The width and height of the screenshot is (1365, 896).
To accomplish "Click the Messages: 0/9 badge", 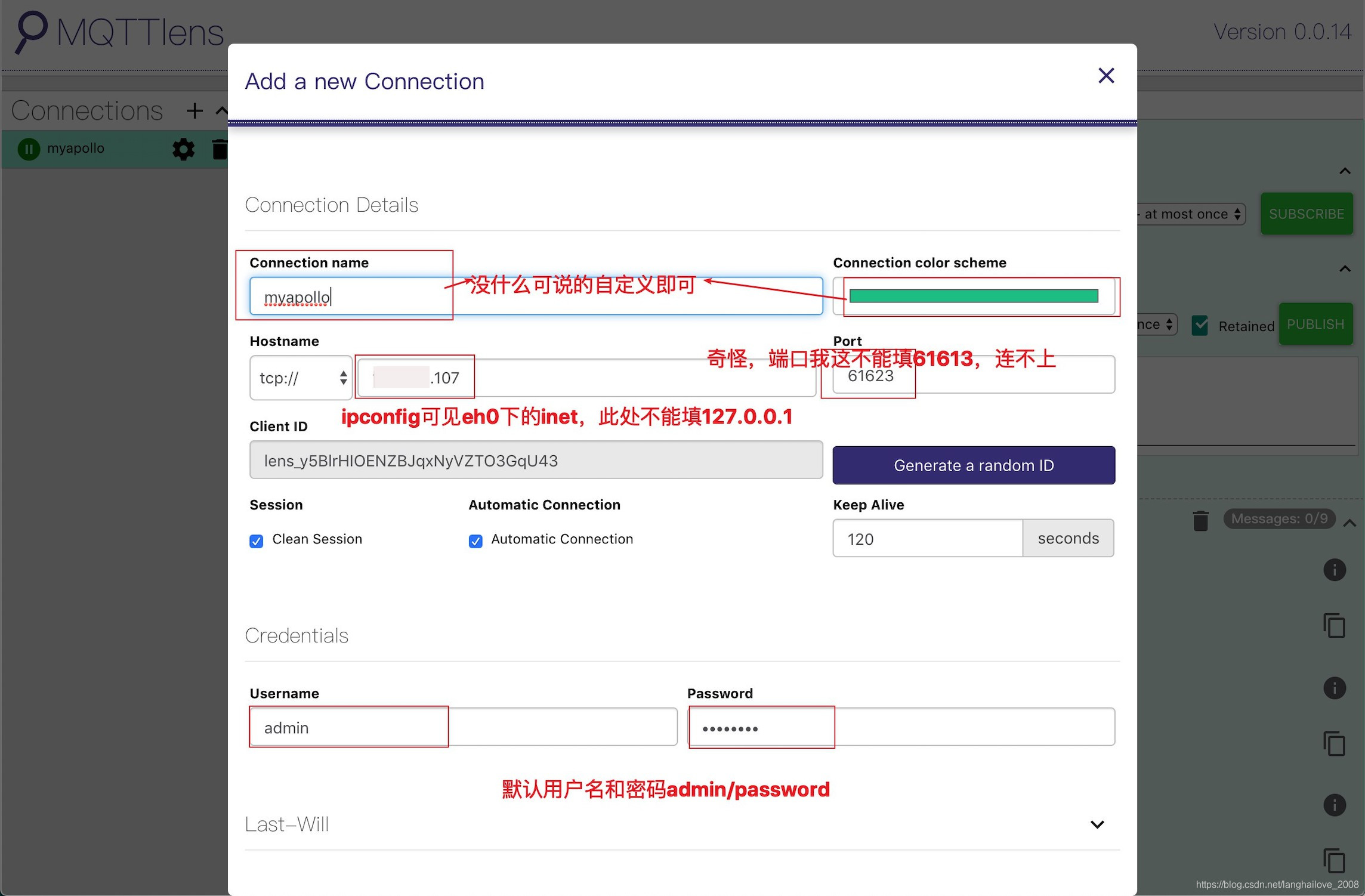I will (1279, 518).
